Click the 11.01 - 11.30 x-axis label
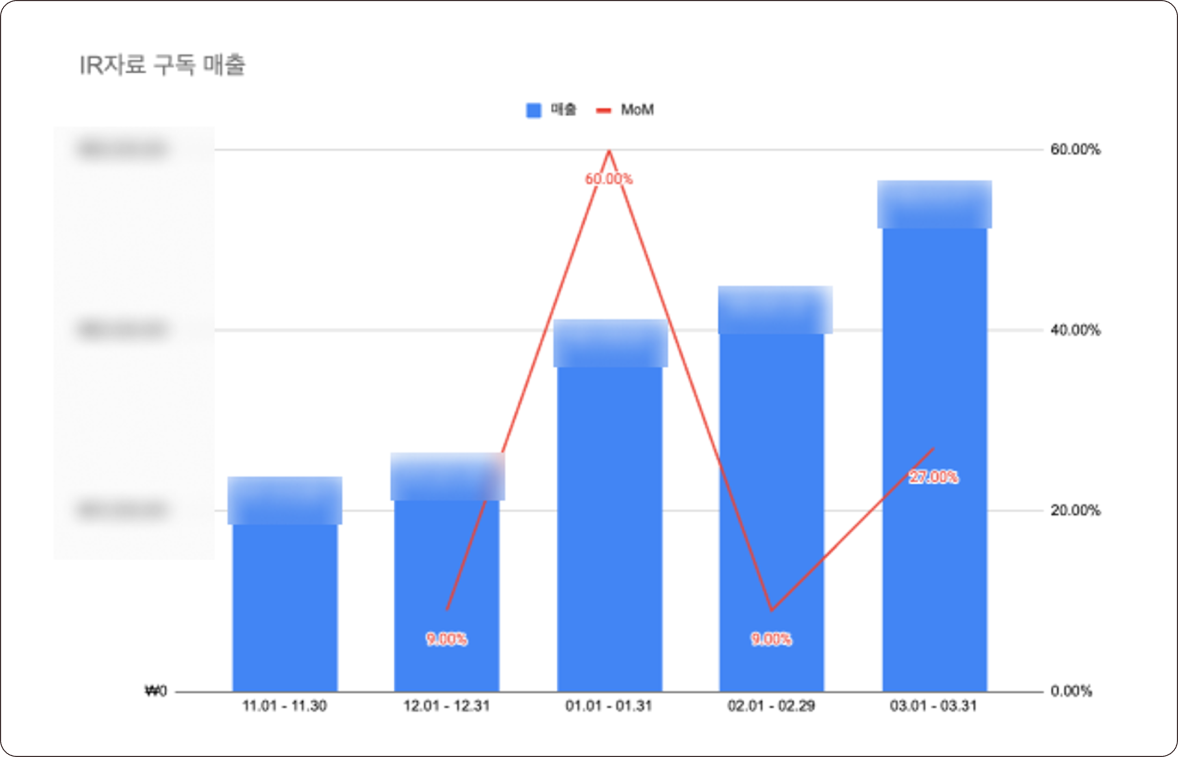The width and height of the screenshot is (1178, 757). (284, 706)
